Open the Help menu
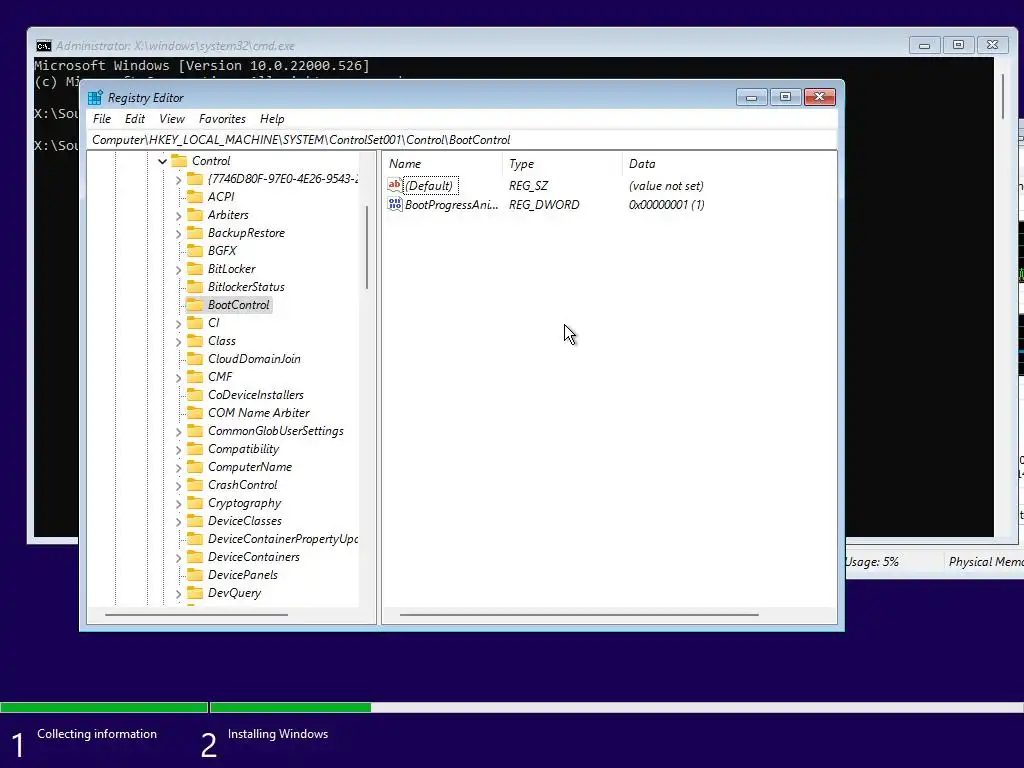 [x=272, y=119]
